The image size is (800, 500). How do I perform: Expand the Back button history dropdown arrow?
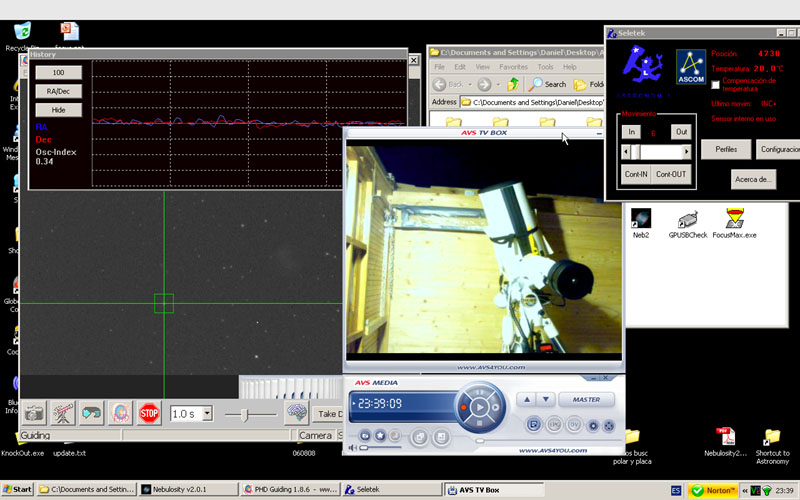(x=469, y=85)
